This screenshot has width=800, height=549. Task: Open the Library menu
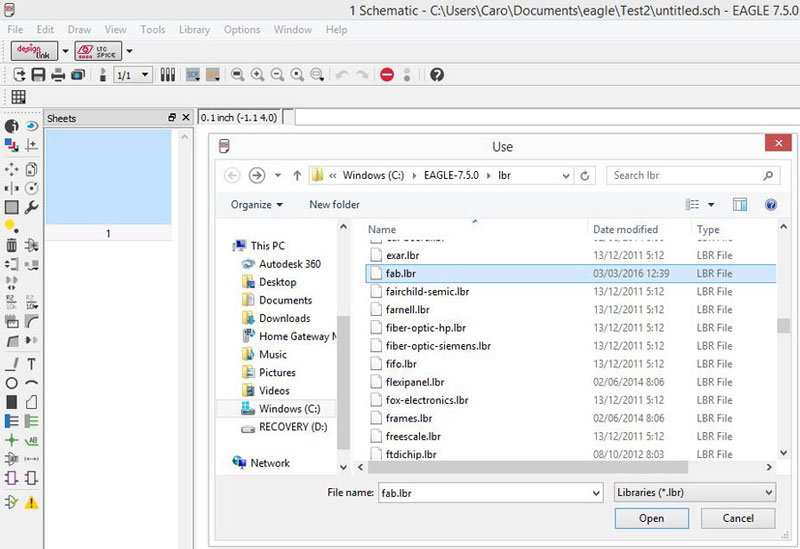(x=194, y=30)
